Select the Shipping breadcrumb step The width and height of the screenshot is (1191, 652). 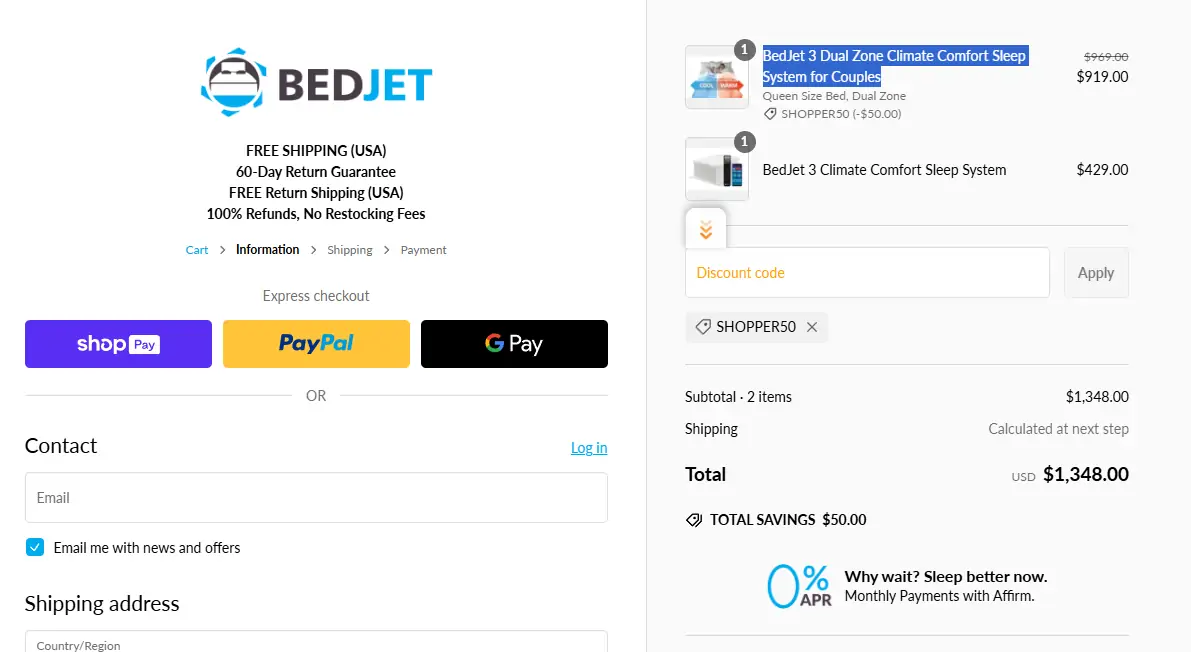(350, 250)
